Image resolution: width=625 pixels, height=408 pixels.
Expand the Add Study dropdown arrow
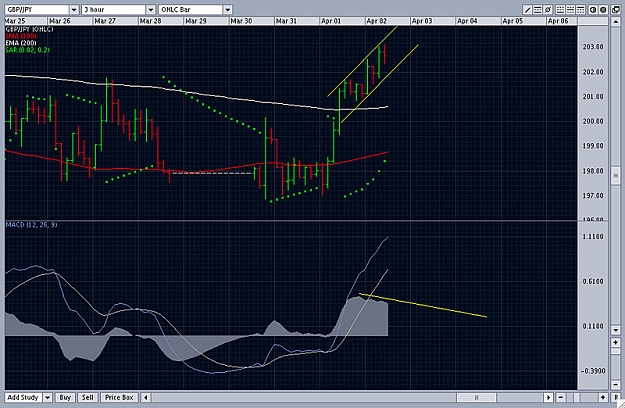47,397
